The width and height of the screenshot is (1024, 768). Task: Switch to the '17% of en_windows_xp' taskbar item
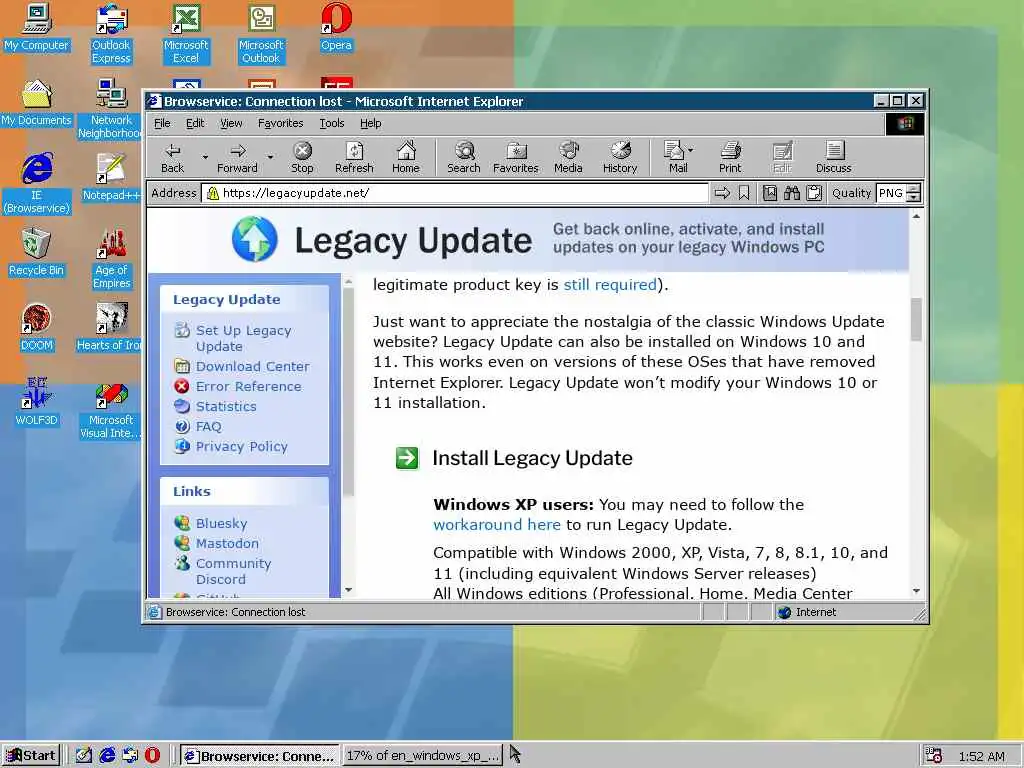click(423, 756)
